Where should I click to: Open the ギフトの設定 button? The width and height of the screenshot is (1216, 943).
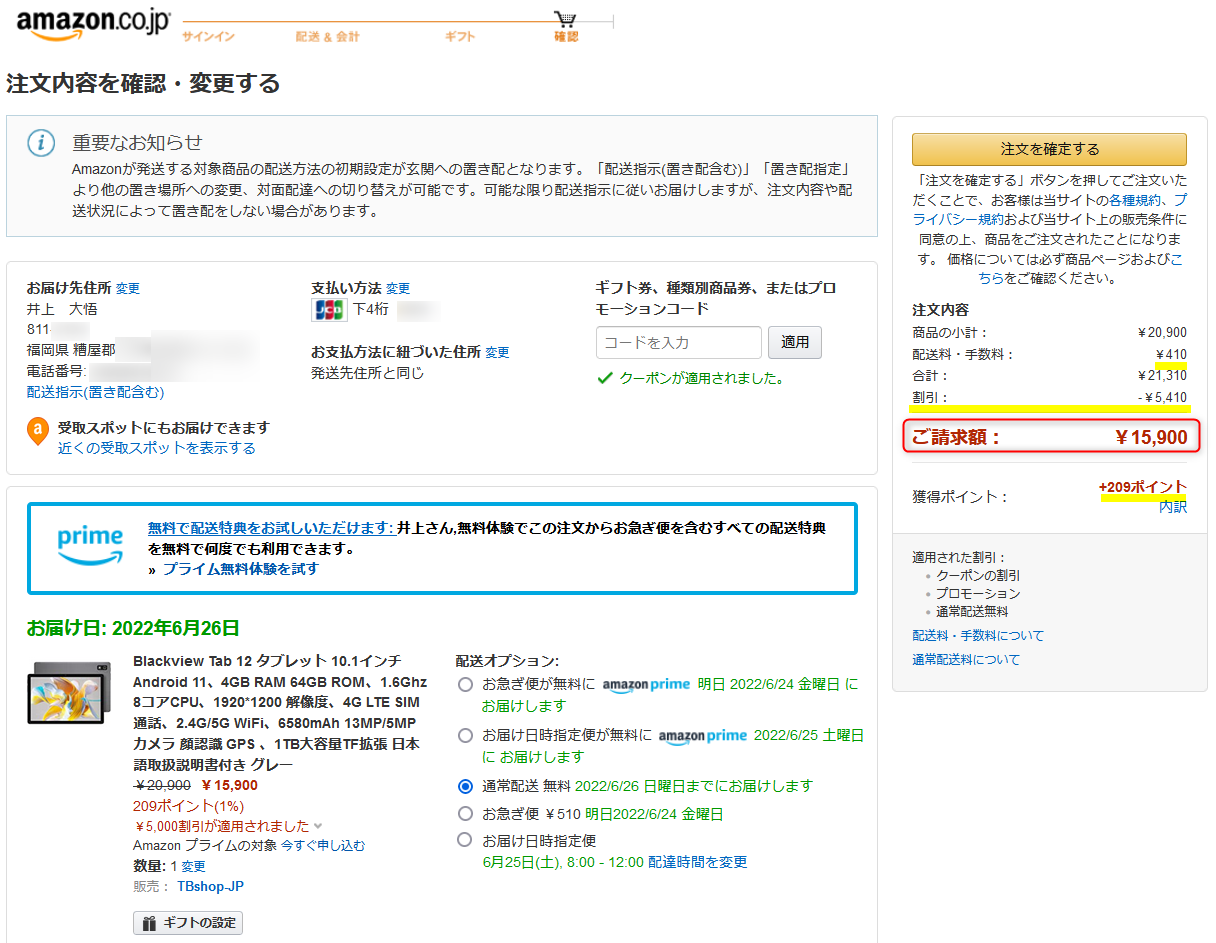[x=188, y=923]
